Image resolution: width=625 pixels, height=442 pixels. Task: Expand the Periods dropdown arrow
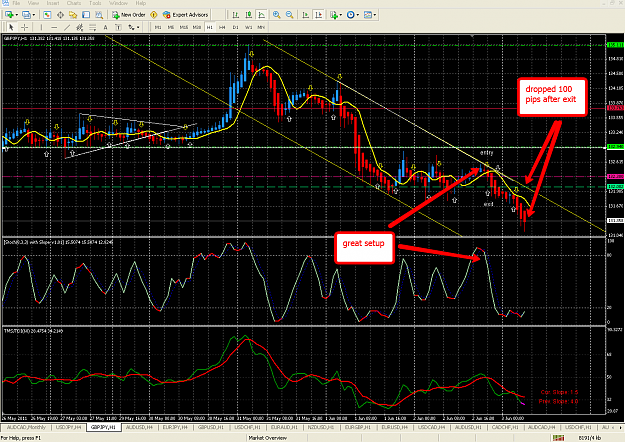[358, 15]
